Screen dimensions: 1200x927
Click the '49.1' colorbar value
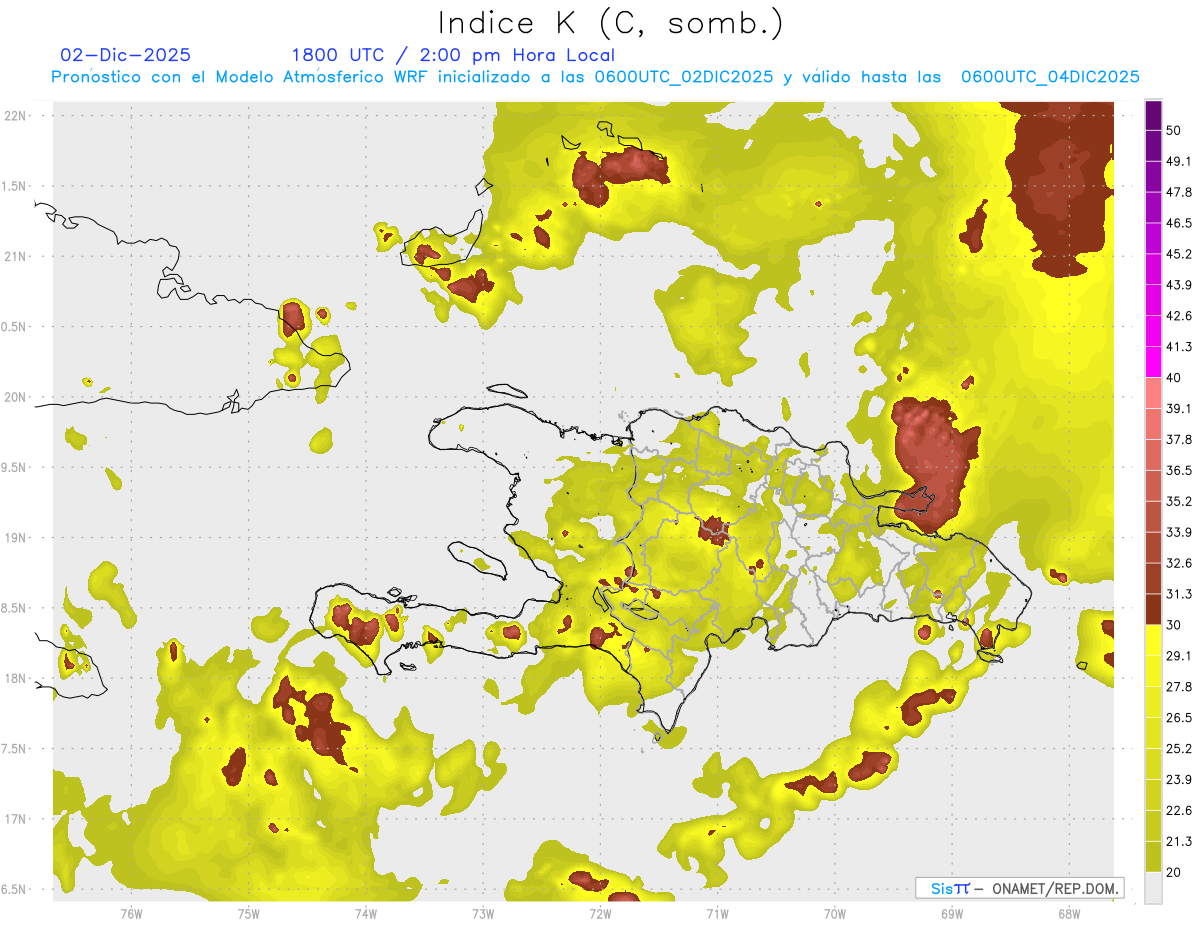tap(1180, 162)
